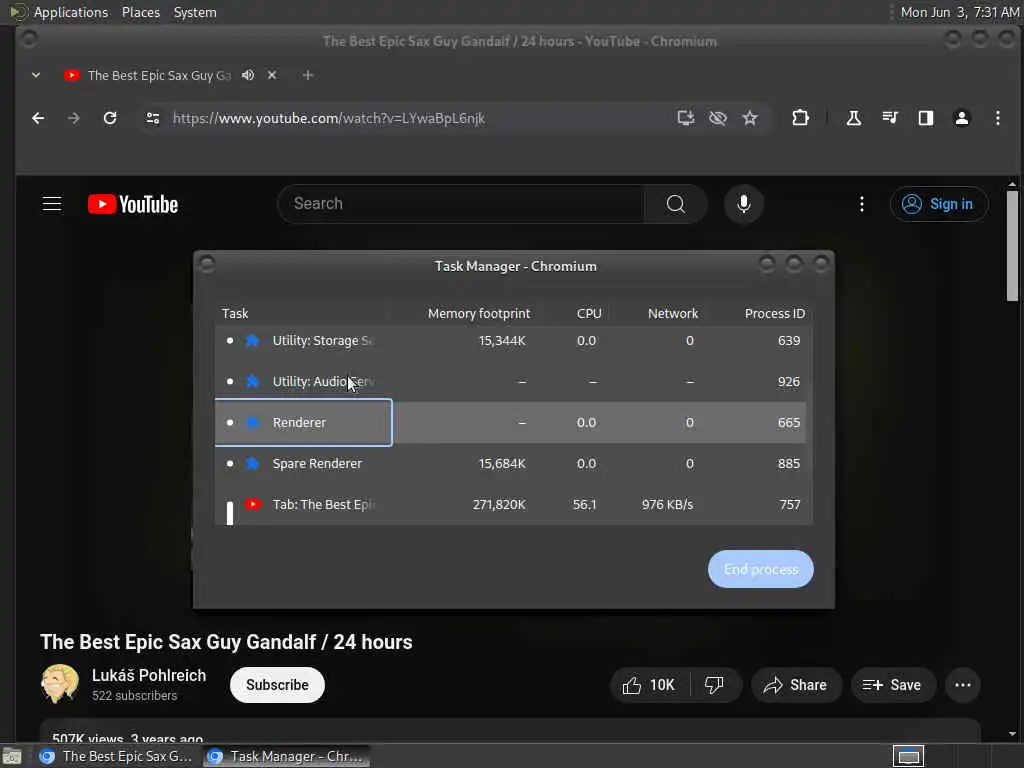Select the Tab: The Best Epic row

[510, 504]
